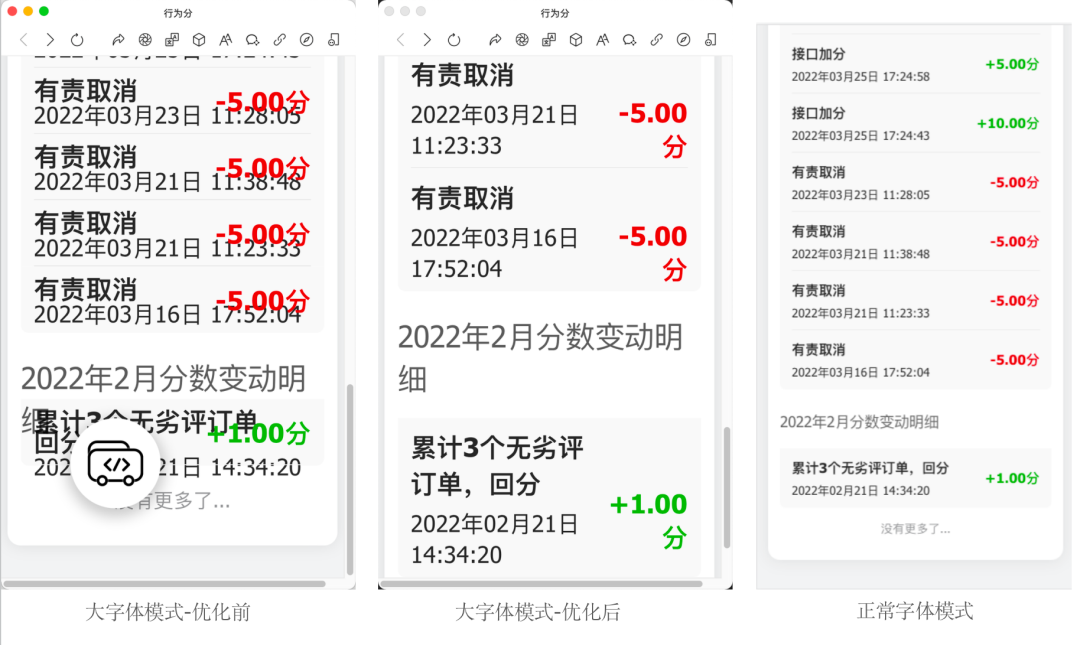Click the translate icon in the 优化前 window
This screenshot has height=645, width=1080.
172,40
